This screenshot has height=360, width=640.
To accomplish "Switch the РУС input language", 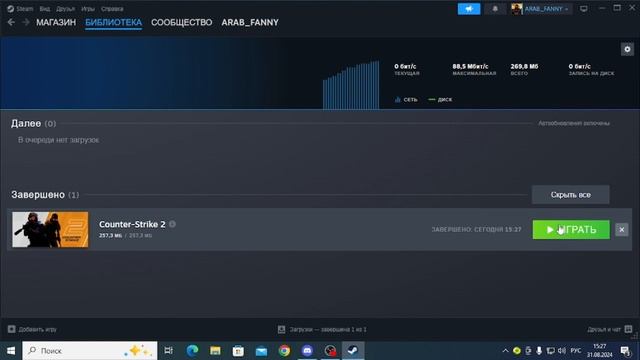I will [576, 351].
